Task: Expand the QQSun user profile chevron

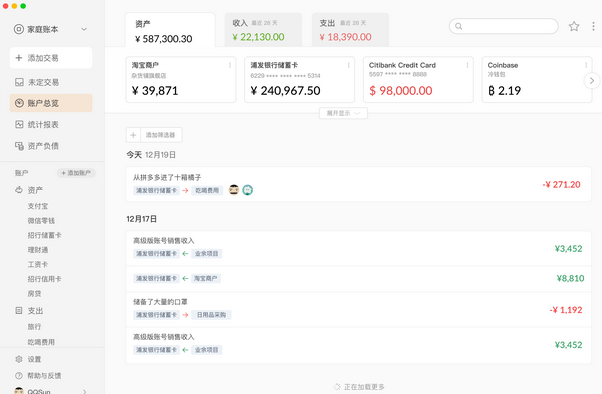Action: tap(84, 391)
